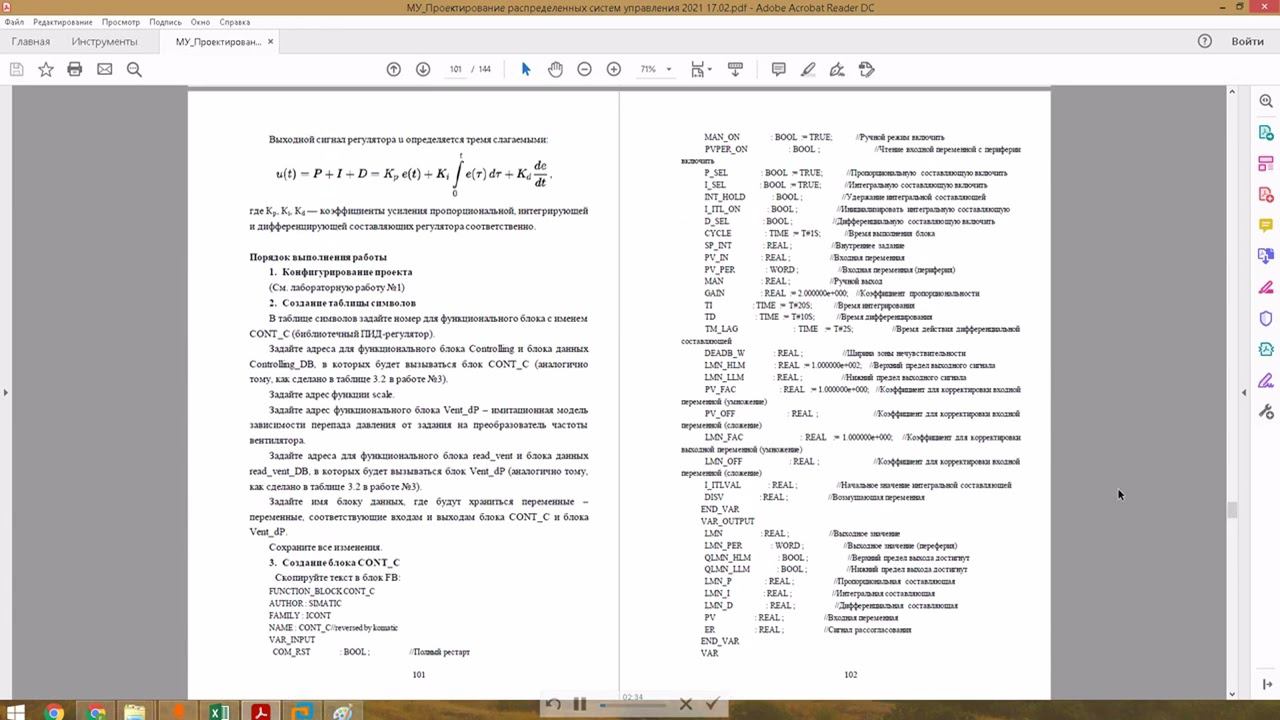
Task: Click the scrollbar up arrow
Action: pyautogui.click(x=1232, y=92)
